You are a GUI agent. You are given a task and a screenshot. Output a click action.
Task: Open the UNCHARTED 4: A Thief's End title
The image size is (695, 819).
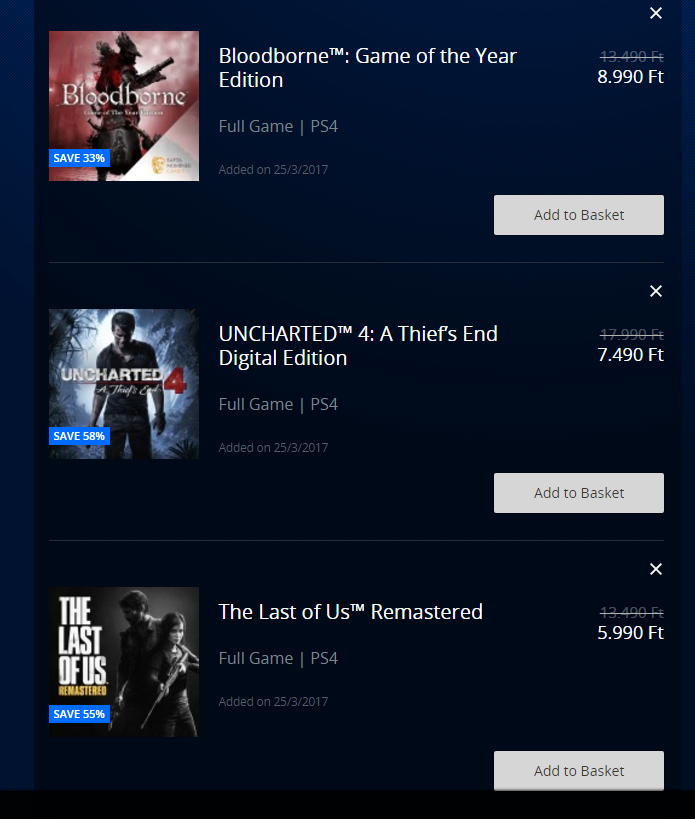click(358, 346)
